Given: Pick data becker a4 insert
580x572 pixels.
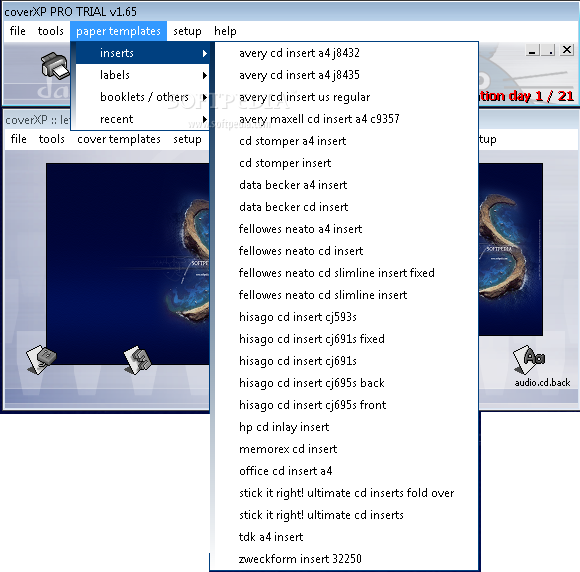Looking at the screenshot, I should (346, 185).
